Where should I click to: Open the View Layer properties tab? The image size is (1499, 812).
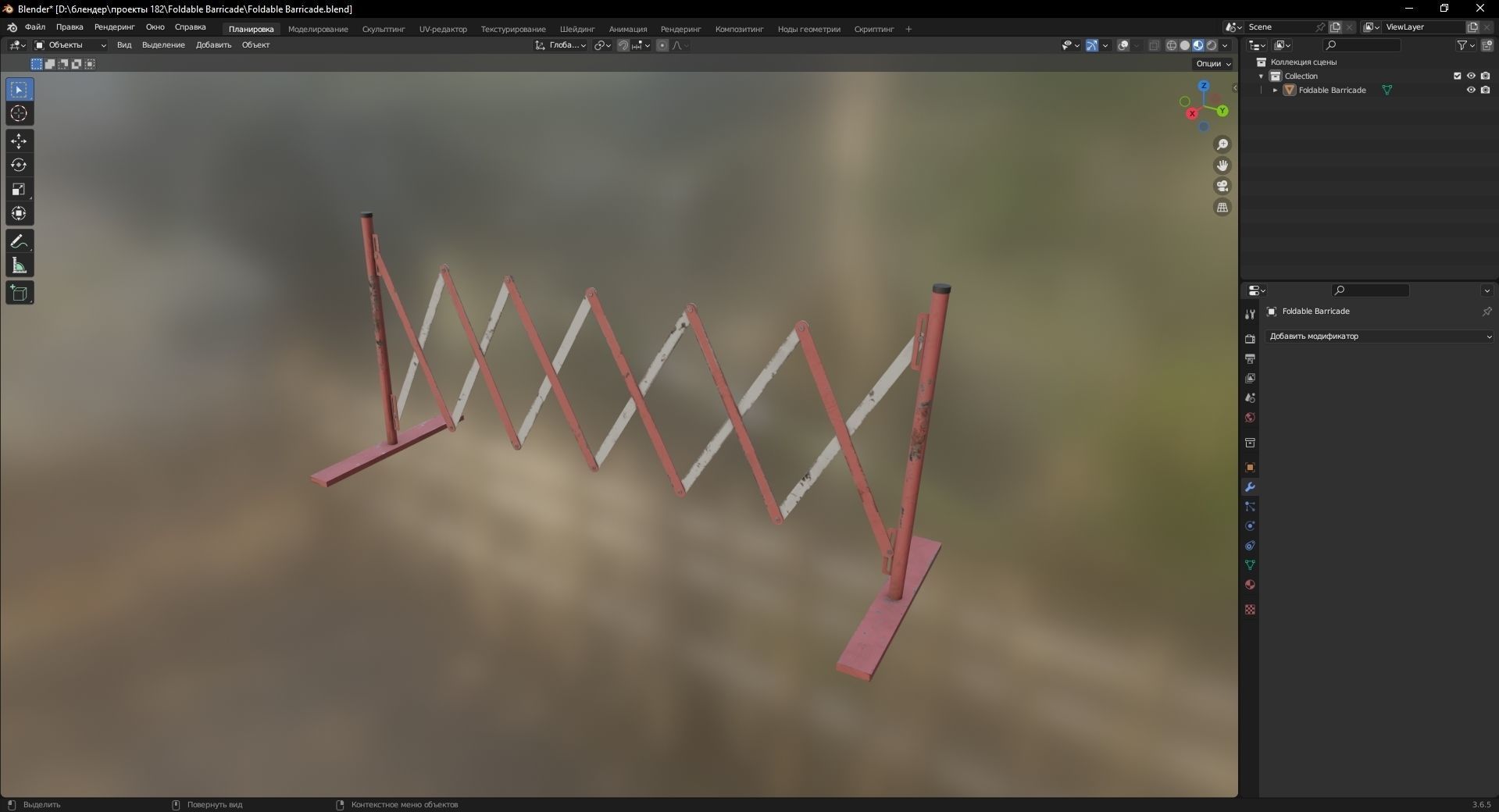coord(1250,378)
